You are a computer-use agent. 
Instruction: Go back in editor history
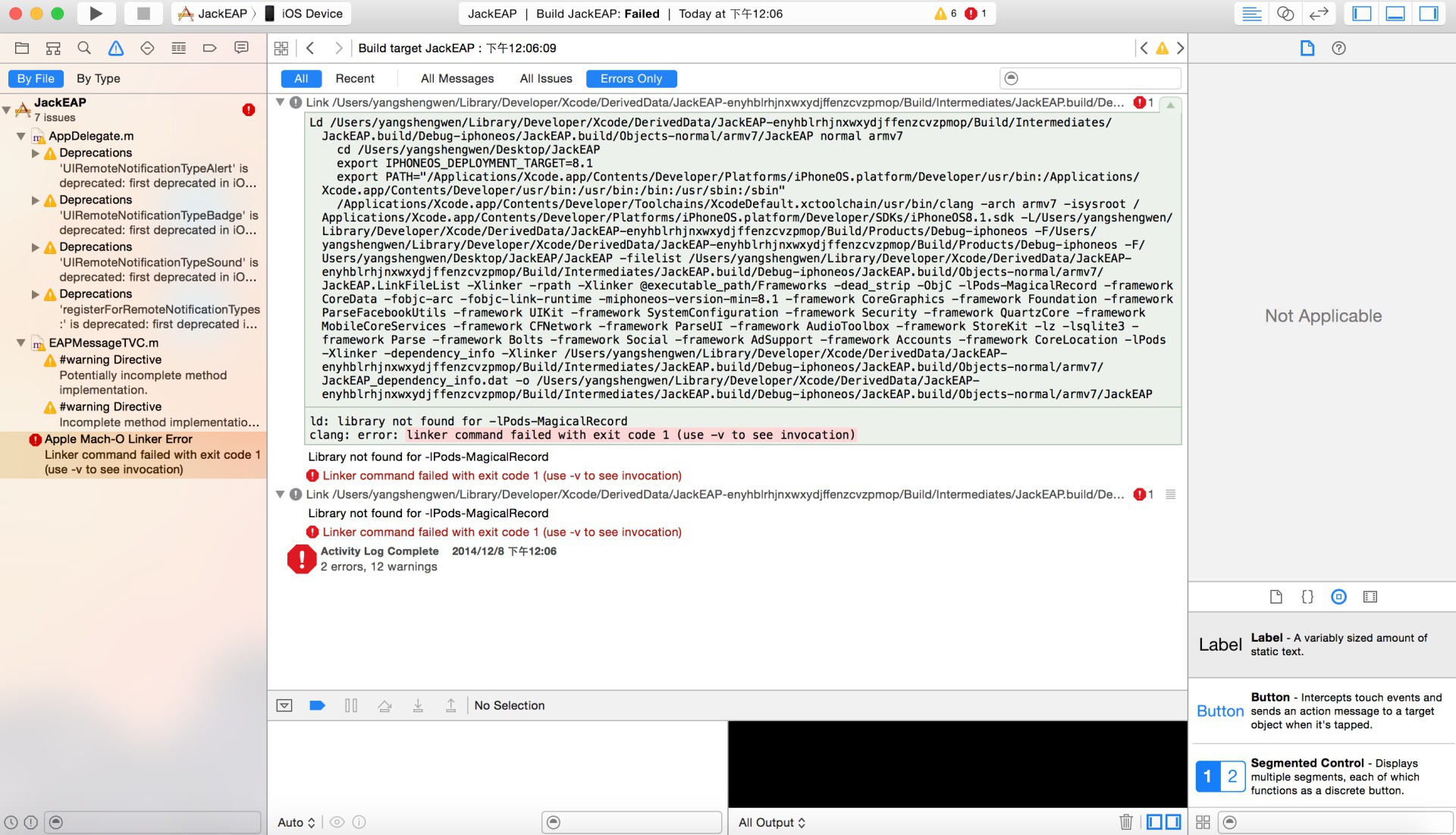pos(310,48)
